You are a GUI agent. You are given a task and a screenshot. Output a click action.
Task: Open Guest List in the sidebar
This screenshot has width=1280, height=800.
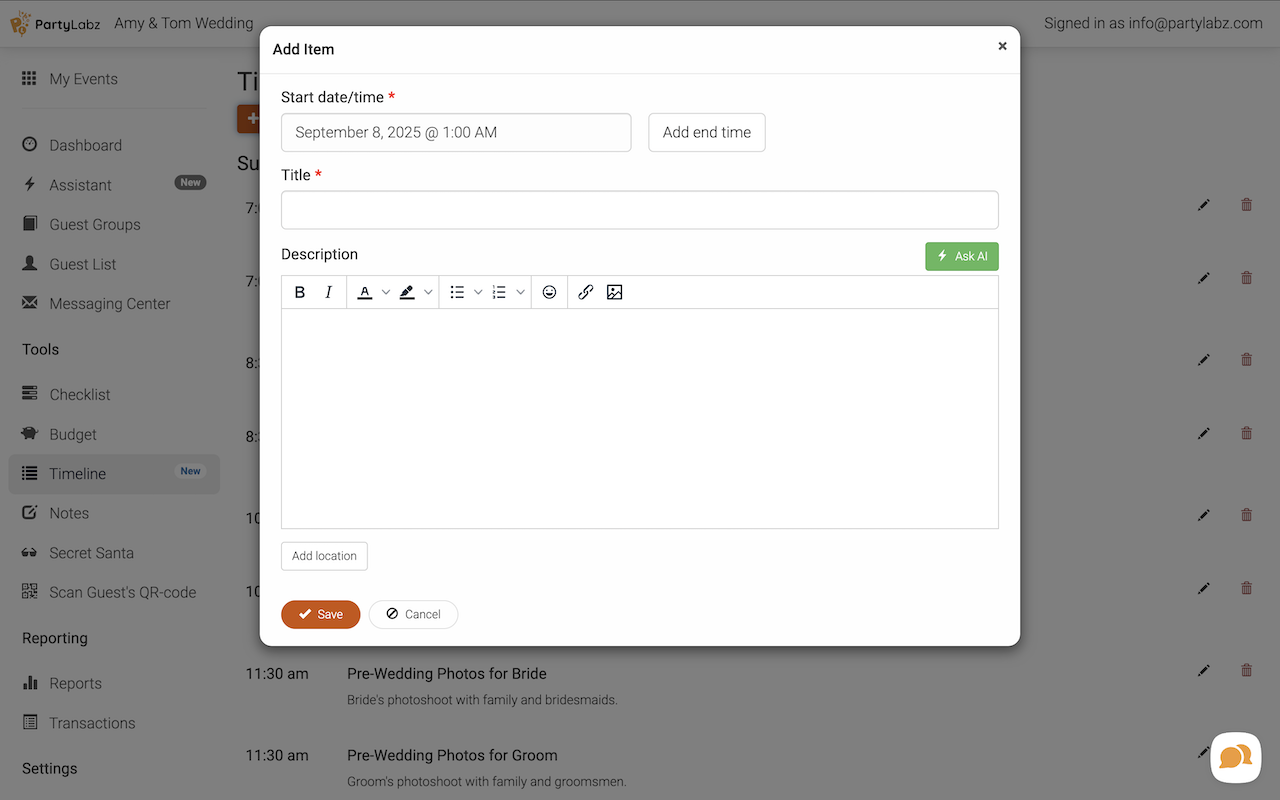pos(83,264)
